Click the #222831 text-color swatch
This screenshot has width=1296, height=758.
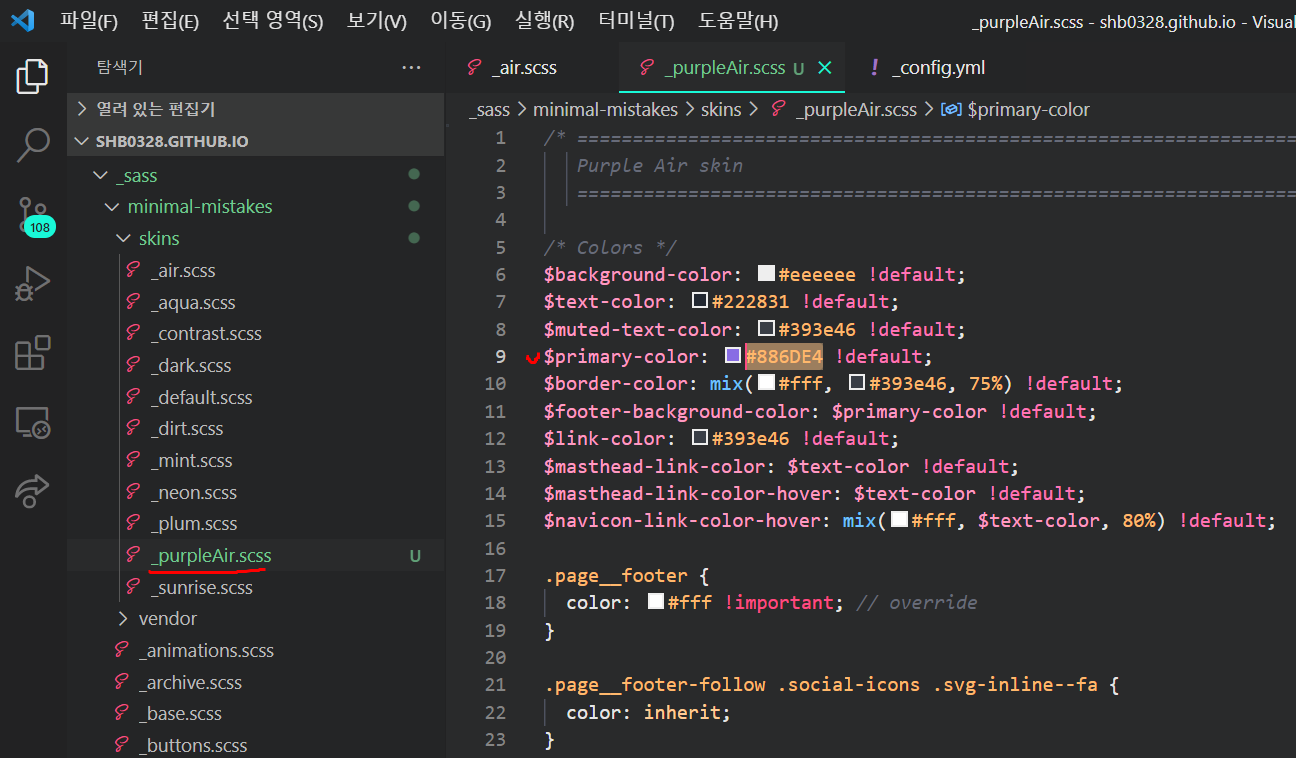(700, 300)
